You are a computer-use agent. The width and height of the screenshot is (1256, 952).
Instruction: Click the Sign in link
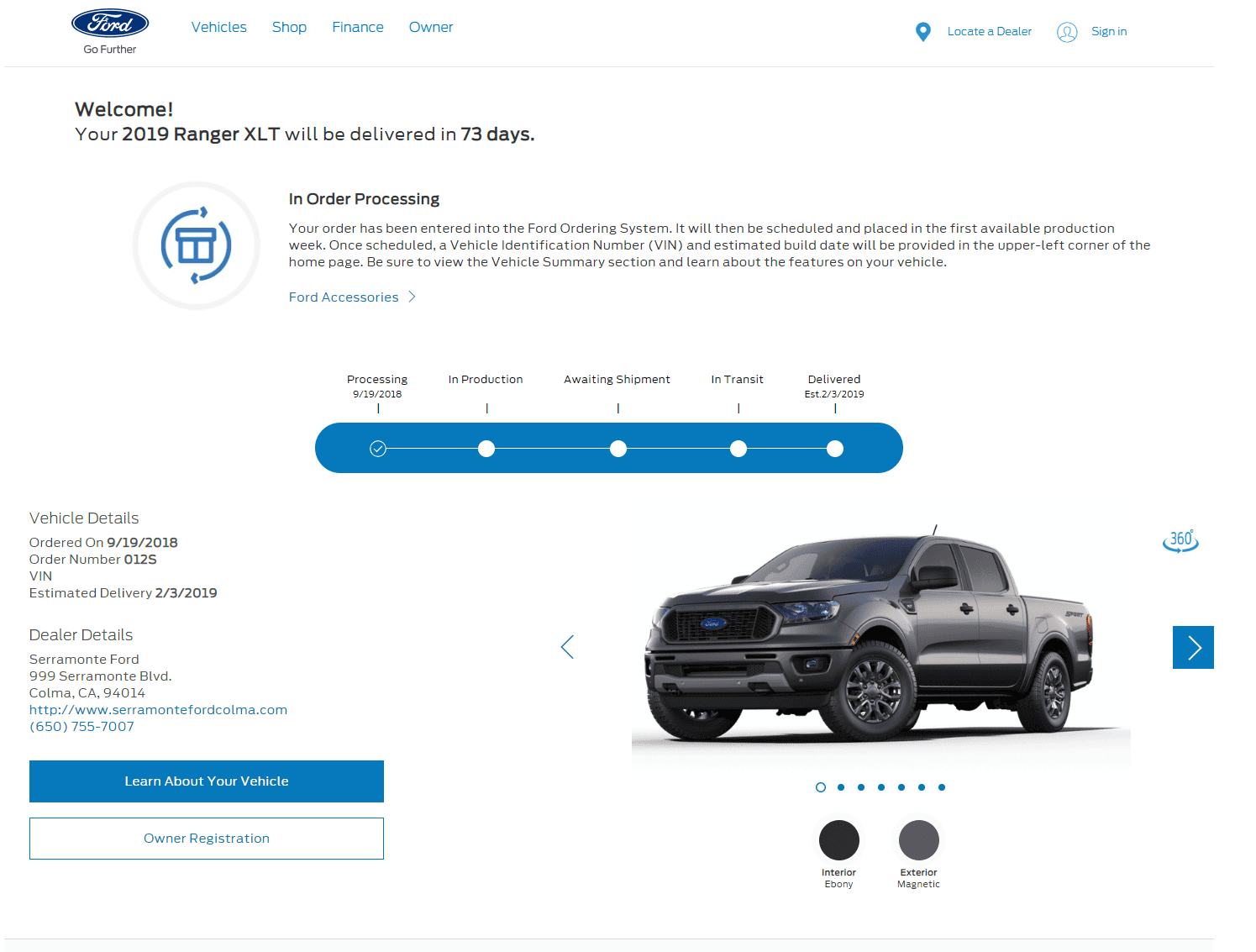tap(1109, 31)
